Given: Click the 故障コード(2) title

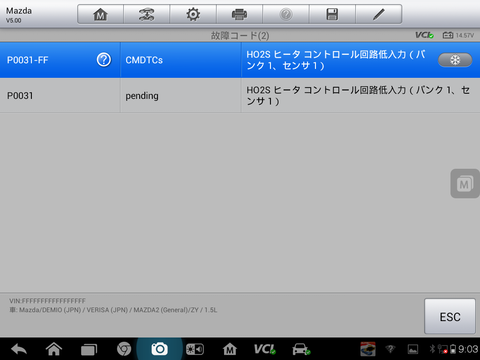Looking at the screenshot, I should [x=240, y=35].
